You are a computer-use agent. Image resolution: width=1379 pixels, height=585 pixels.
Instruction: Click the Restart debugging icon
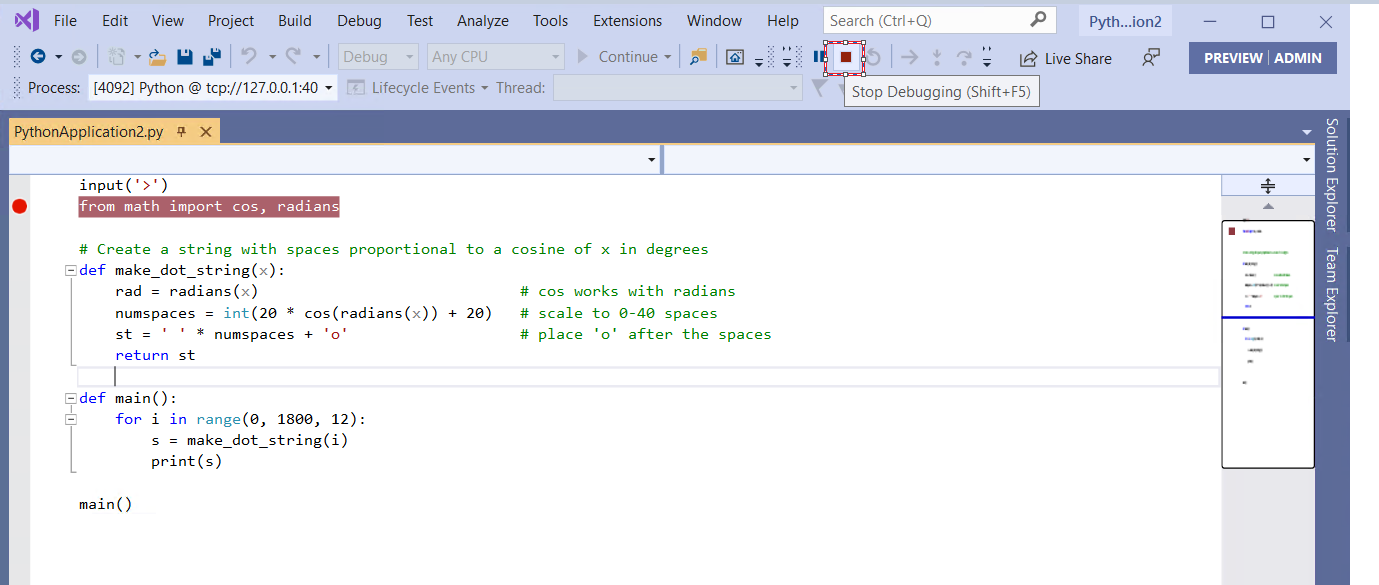[871, 57]
